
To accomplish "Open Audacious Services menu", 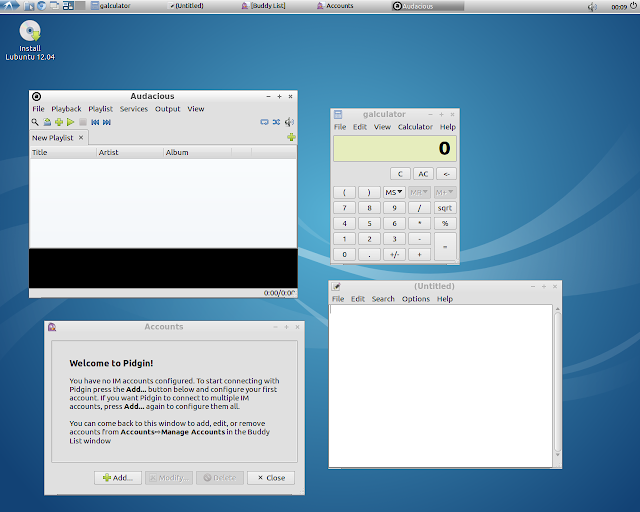I will pyautogui.click(x=133, y=109).
